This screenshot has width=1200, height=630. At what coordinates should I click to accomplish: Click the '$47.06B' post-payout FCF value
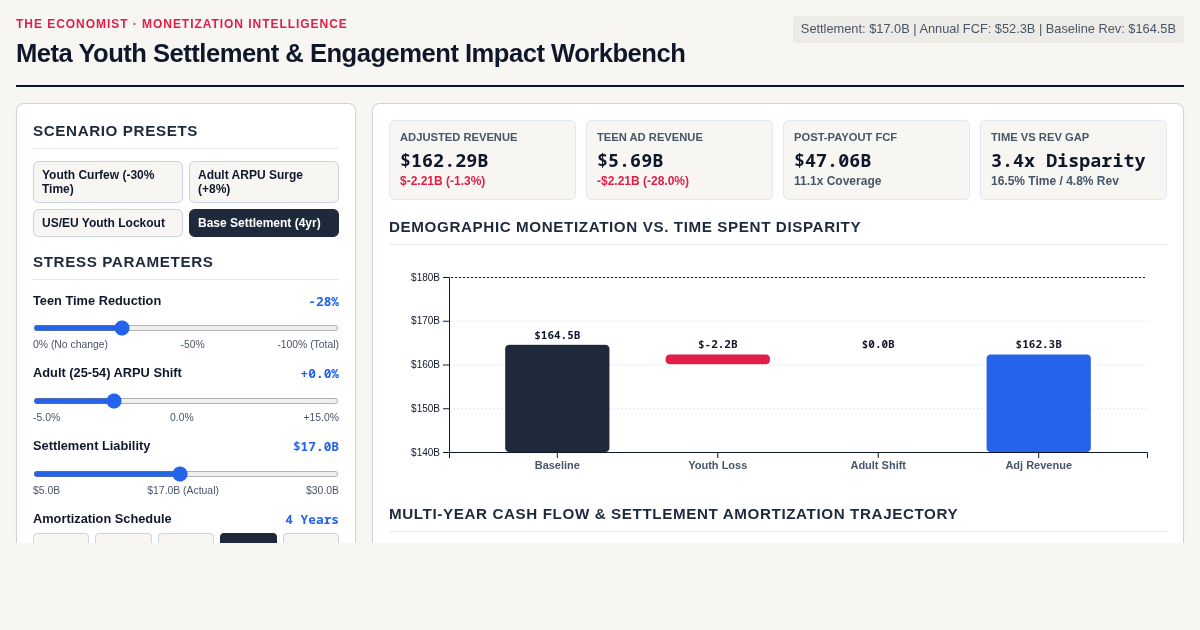[833, 160]
